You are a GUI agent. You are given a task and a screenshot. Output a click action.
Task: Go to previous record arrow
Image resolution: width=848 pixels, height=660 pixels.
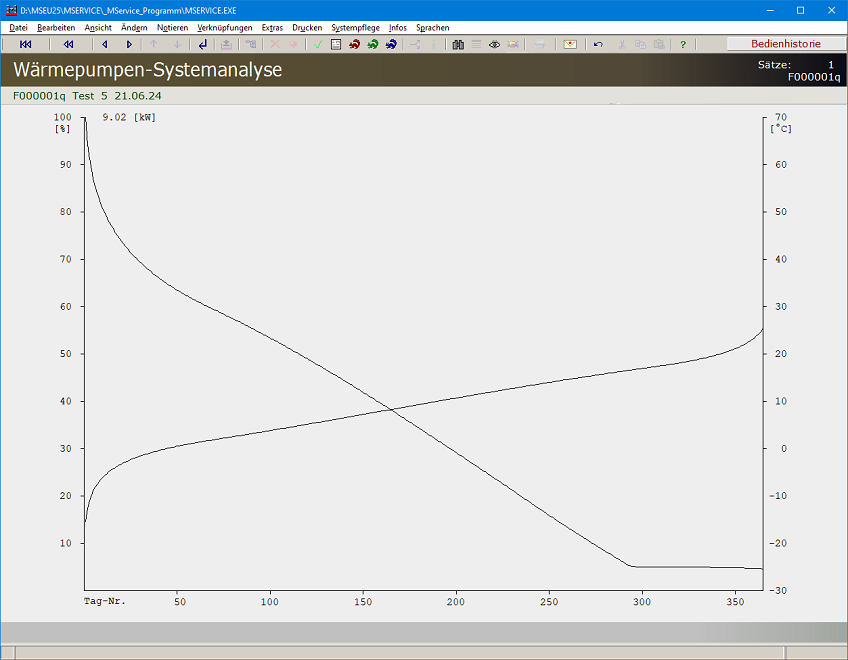tap(105, 44)
